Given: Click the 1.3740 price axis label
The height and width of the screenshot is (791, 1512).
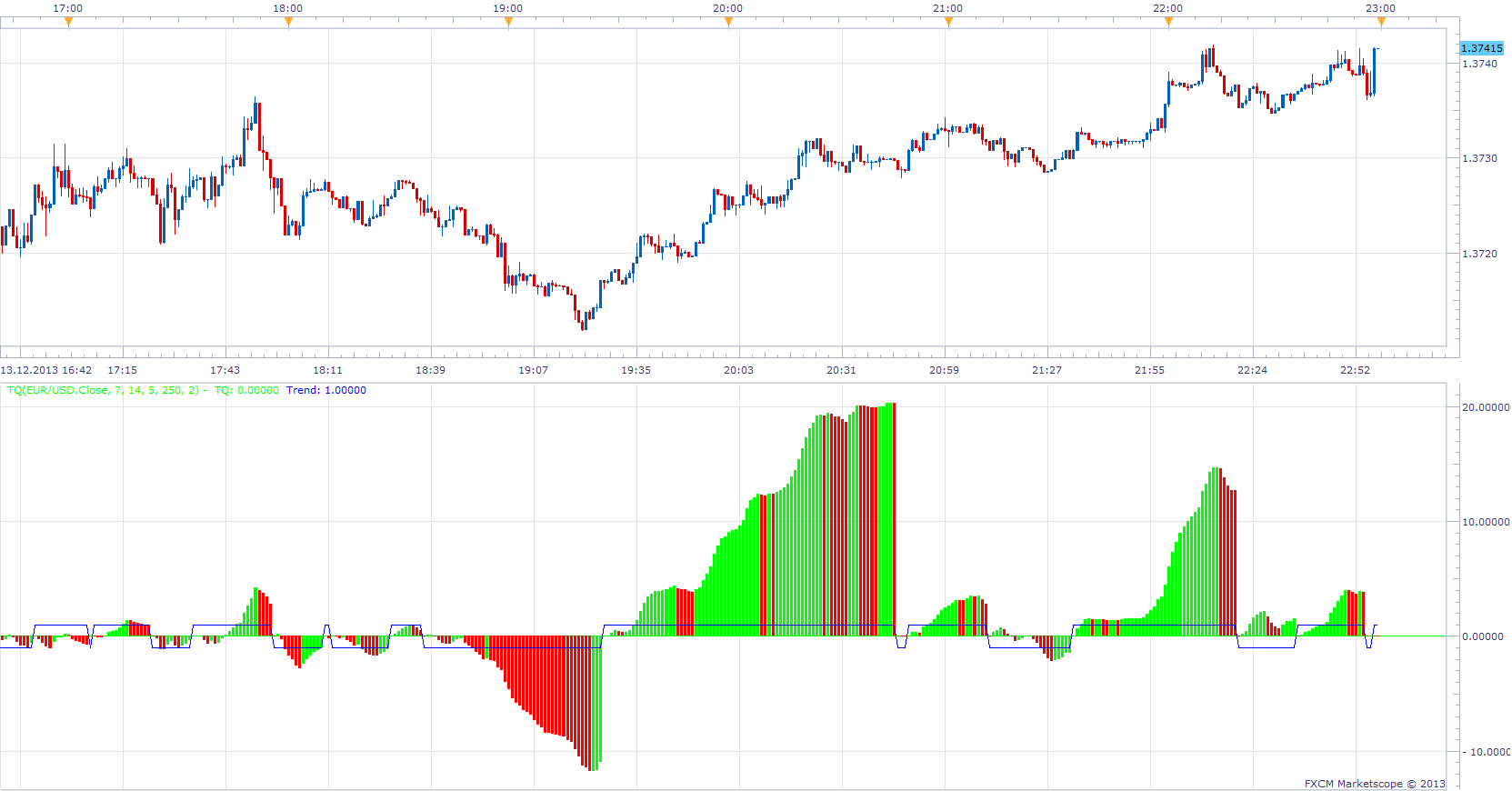Looking at the screenshot, I should click(1479, 64).
